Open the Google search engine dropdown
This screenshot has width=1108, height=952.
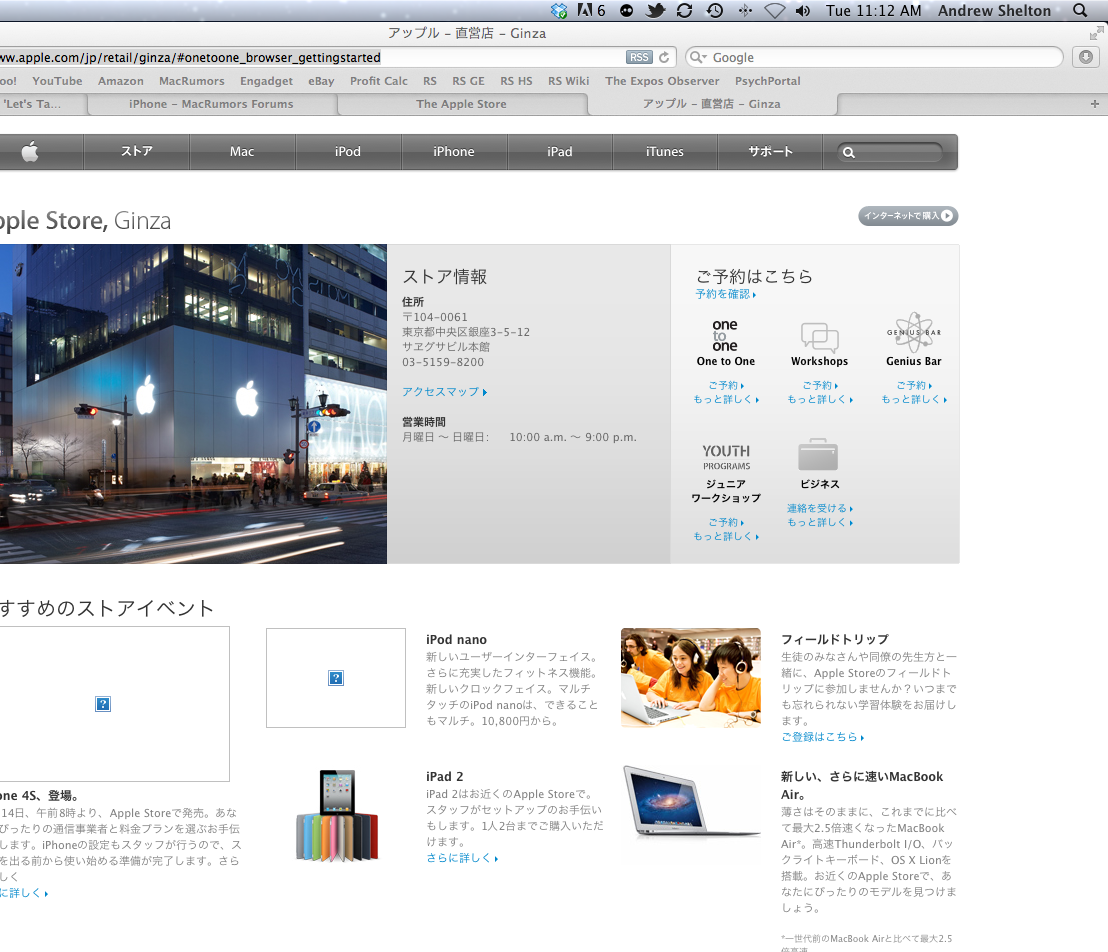point(698,57)
